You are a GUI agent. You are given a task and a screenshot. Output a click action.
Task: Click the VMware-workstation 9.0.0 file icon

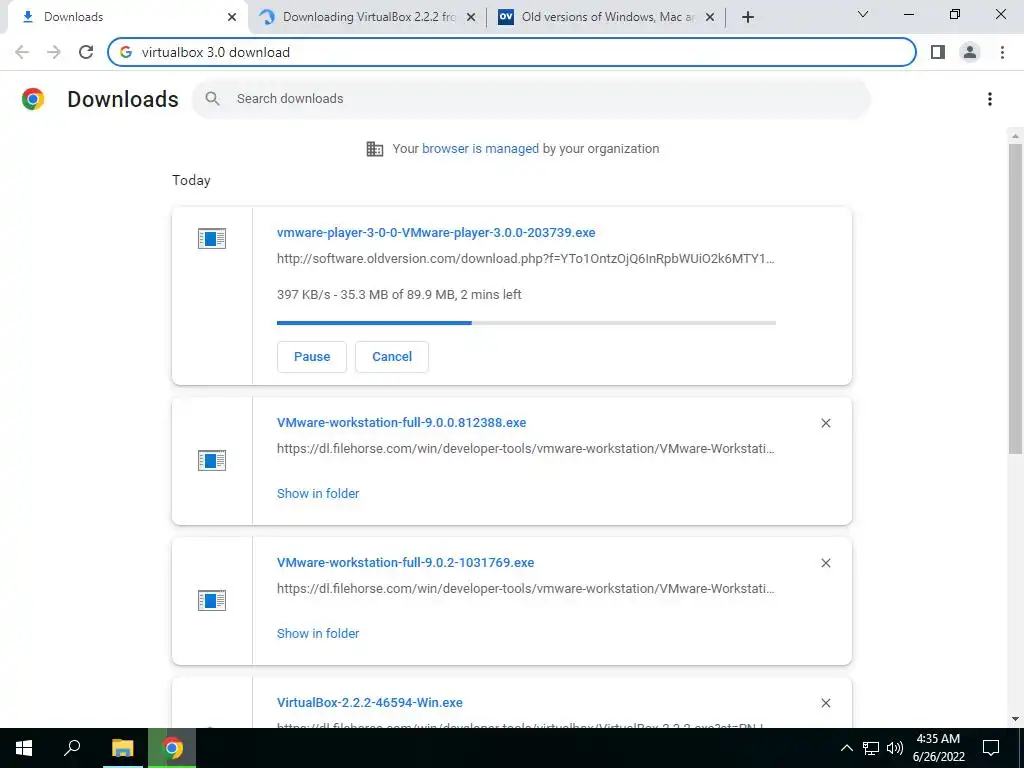tap(212, 460)
